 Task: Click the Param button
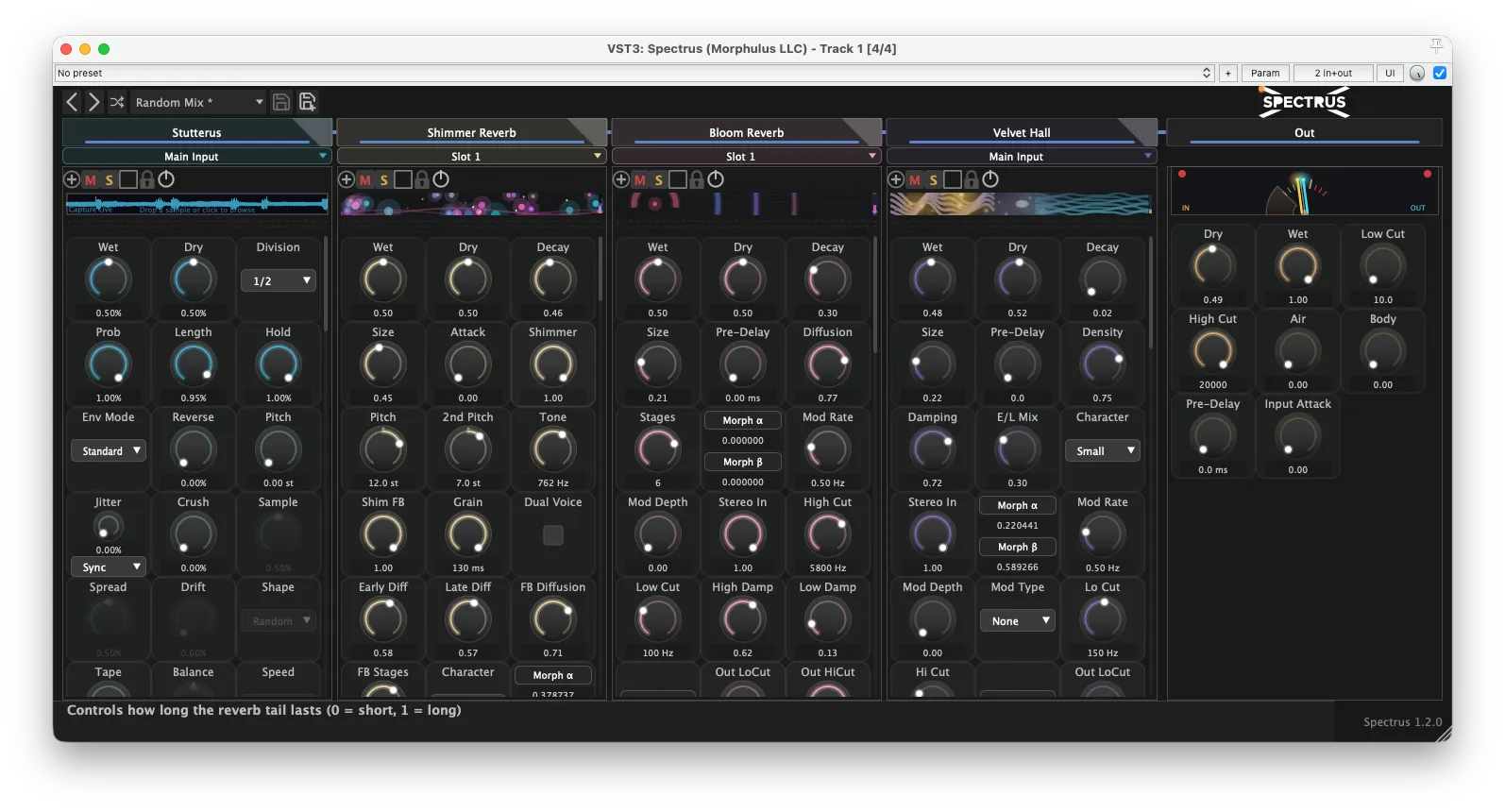pos(1265,73)
